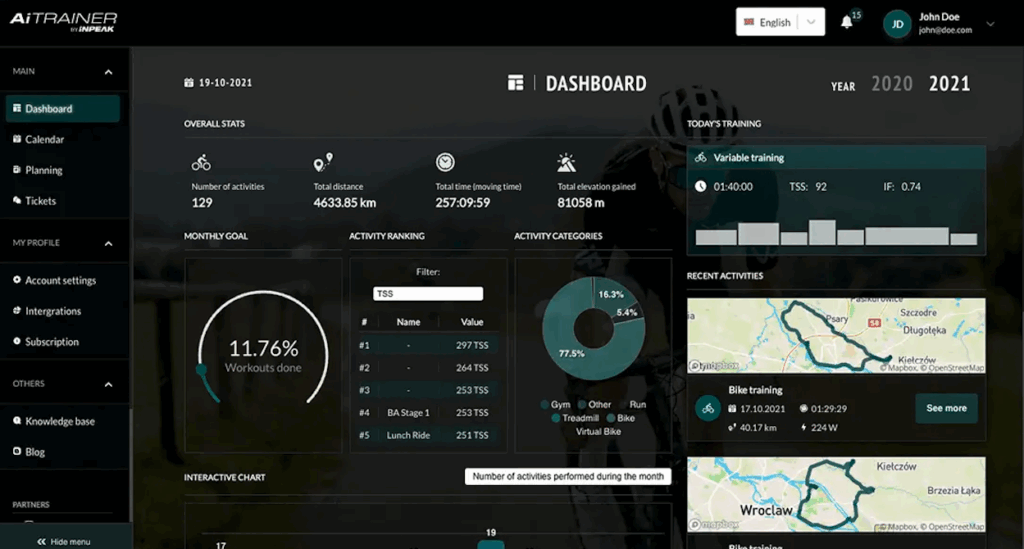Click the JD user avatar
This screenshot has width=1024, height=549.
point(896,24)
